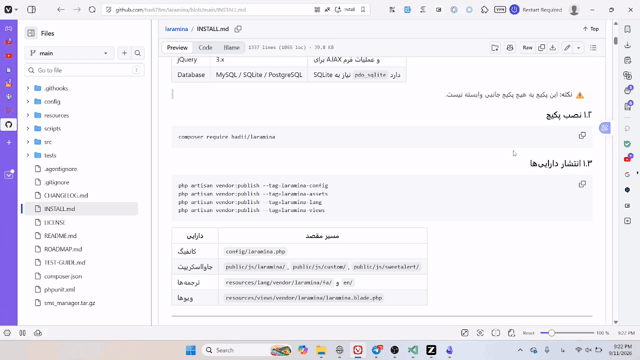Open the floating assistant icon
The height and width of the screenshot is (360, 640).
[604, 128]
